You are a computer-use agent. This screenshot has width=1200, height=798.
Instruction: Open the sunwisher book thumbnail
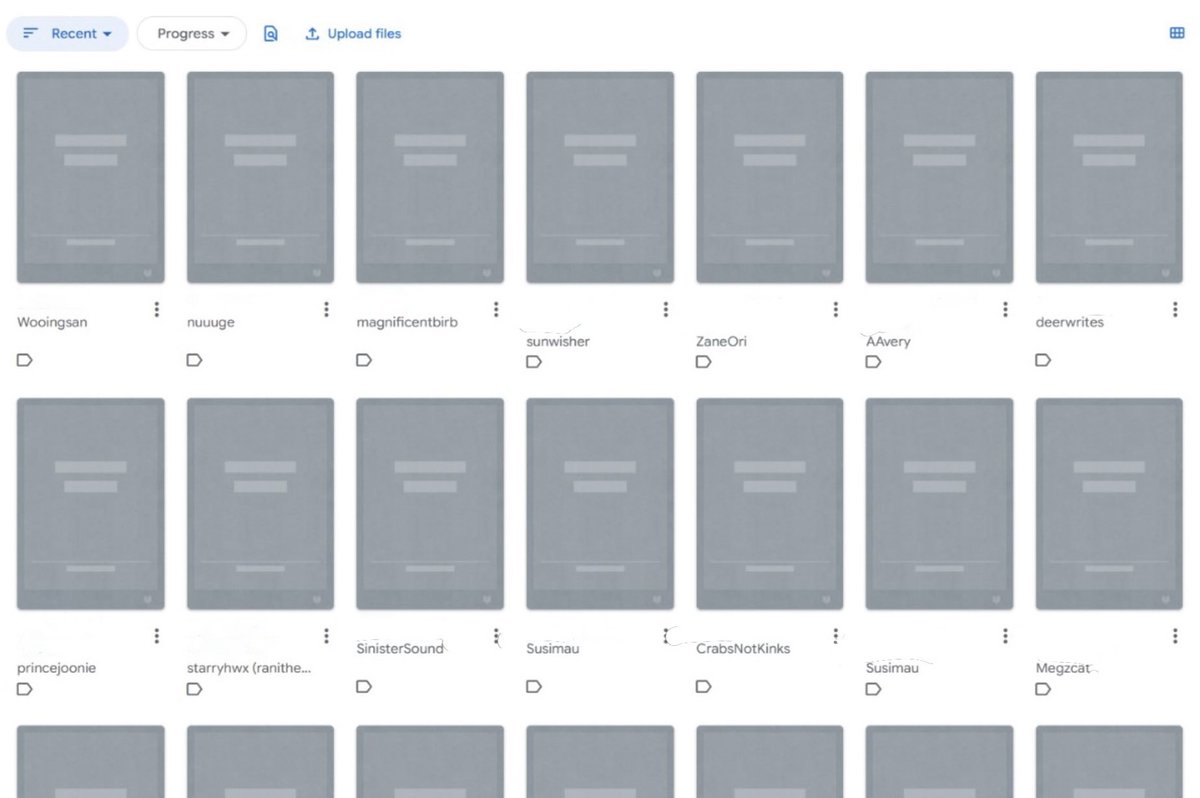pyautogui.click(x=600, y=178)
